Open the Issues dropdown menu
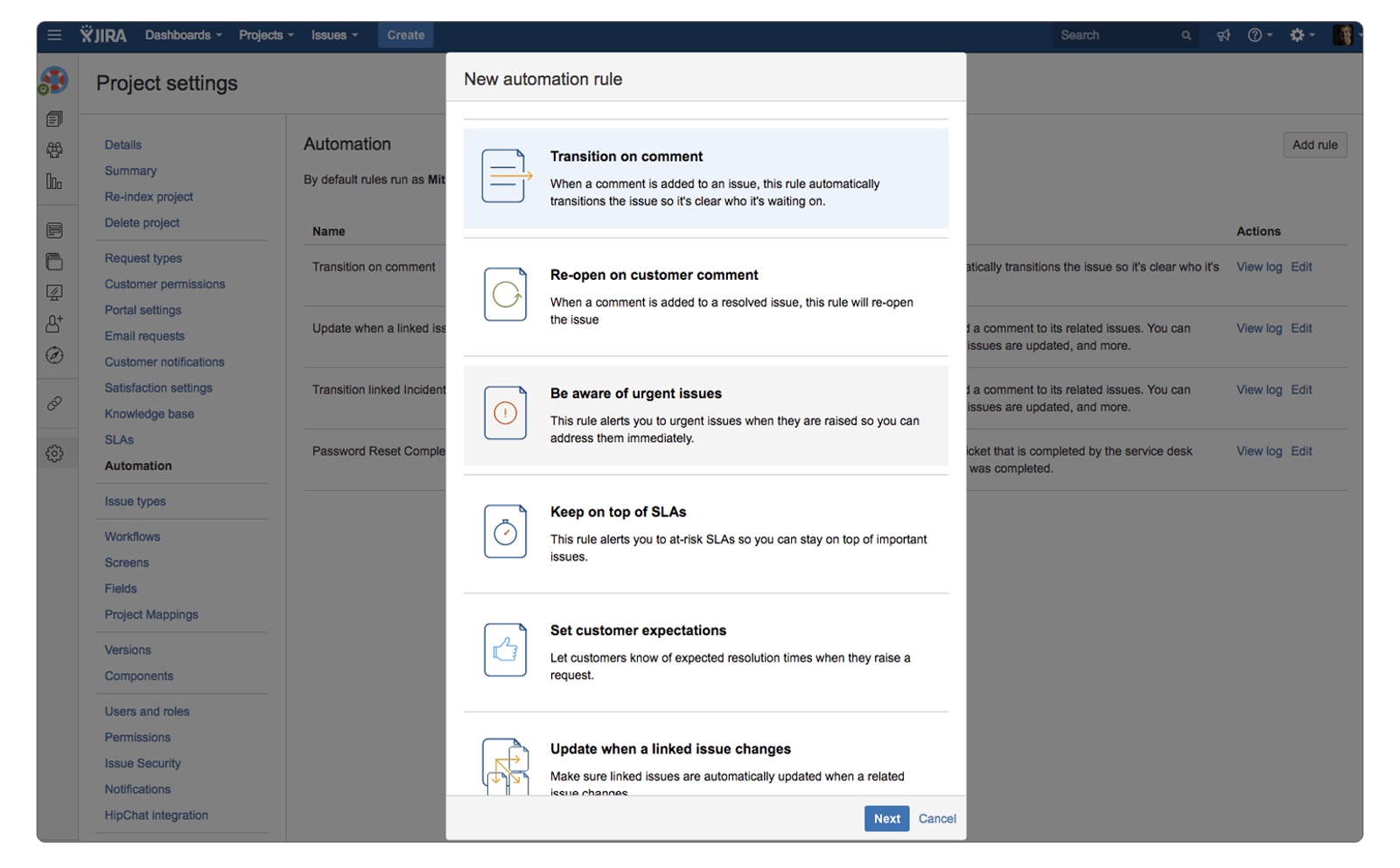The width and height of the screenshot is (1400, 868). (334, 35)
